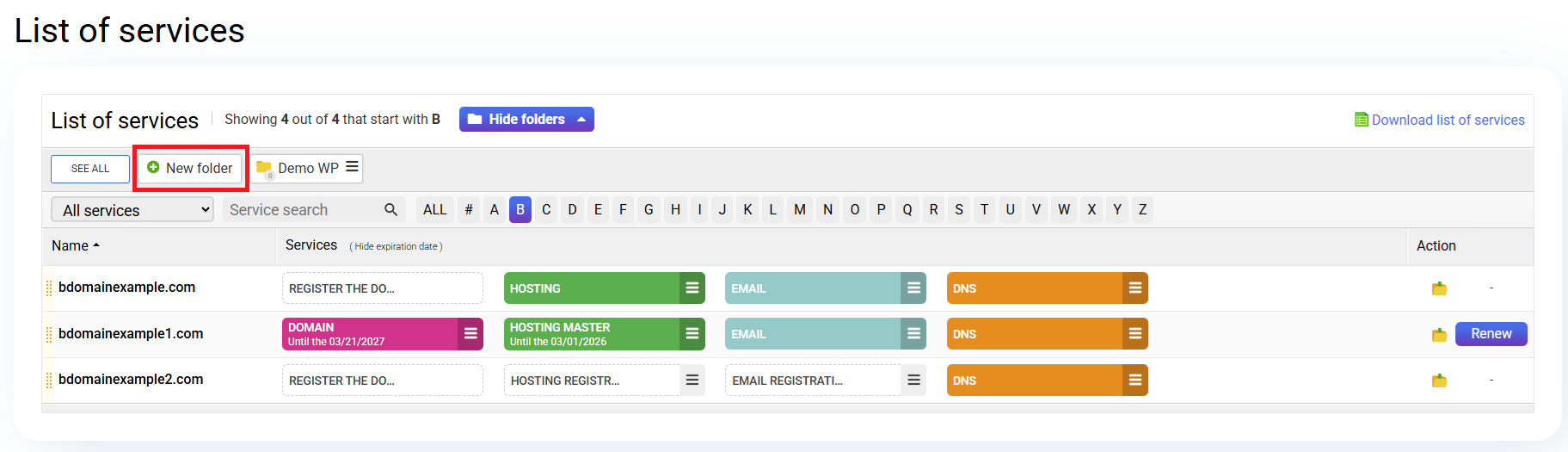Open menu on bdomainexample2.com DNS badge
Screen dimensions: 1568x452
[x=1135, y=381]
